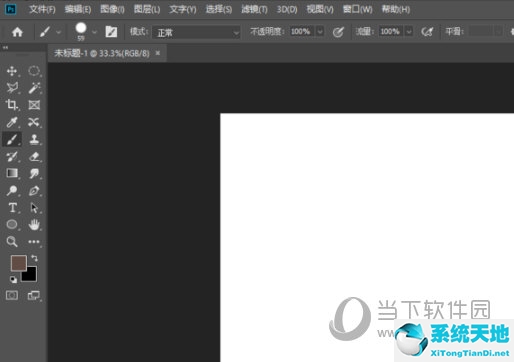Select the Frame tool
This screenshot has height=362, width=514.
pos(34,105)
